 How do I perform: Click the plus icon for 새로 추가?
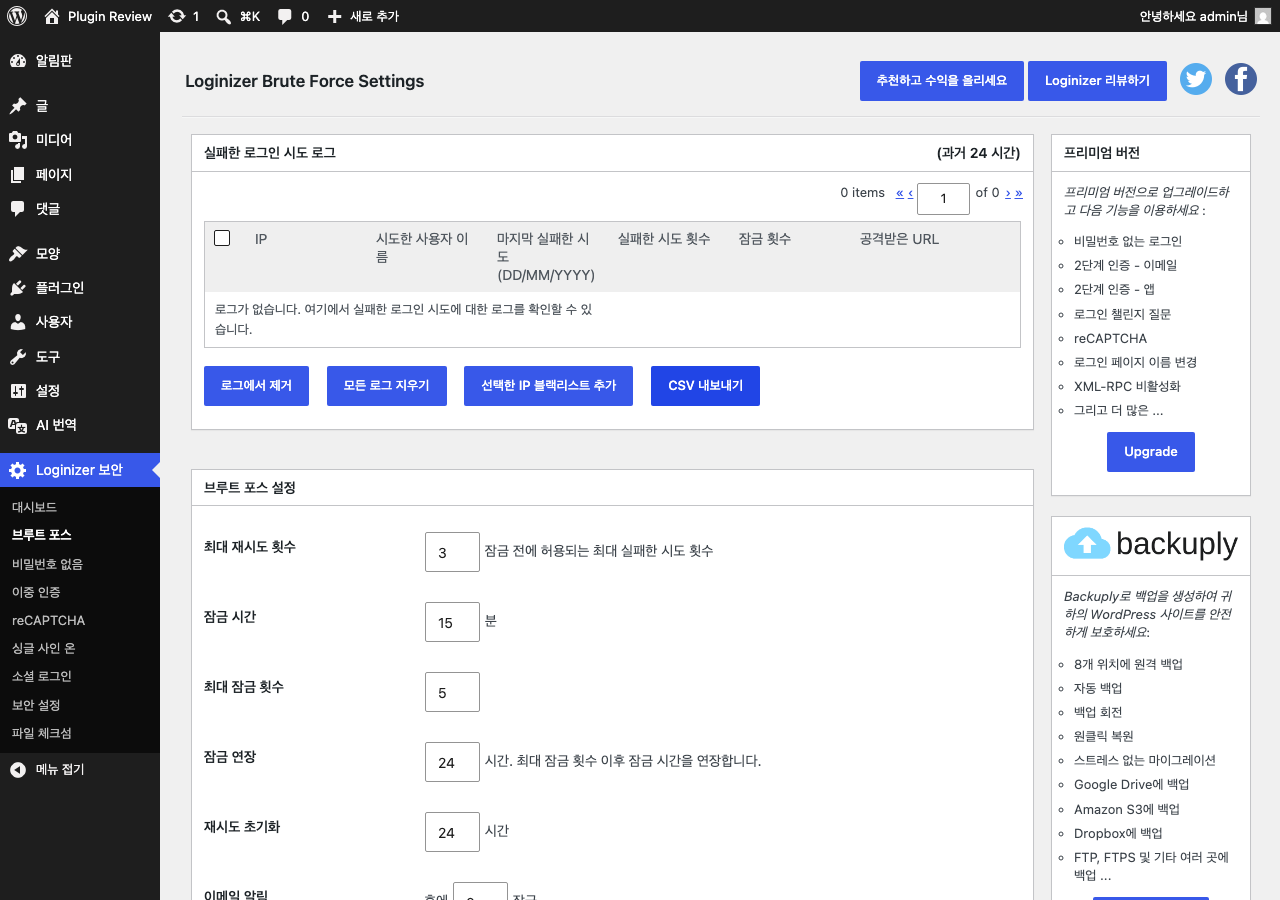click(335, 16)
